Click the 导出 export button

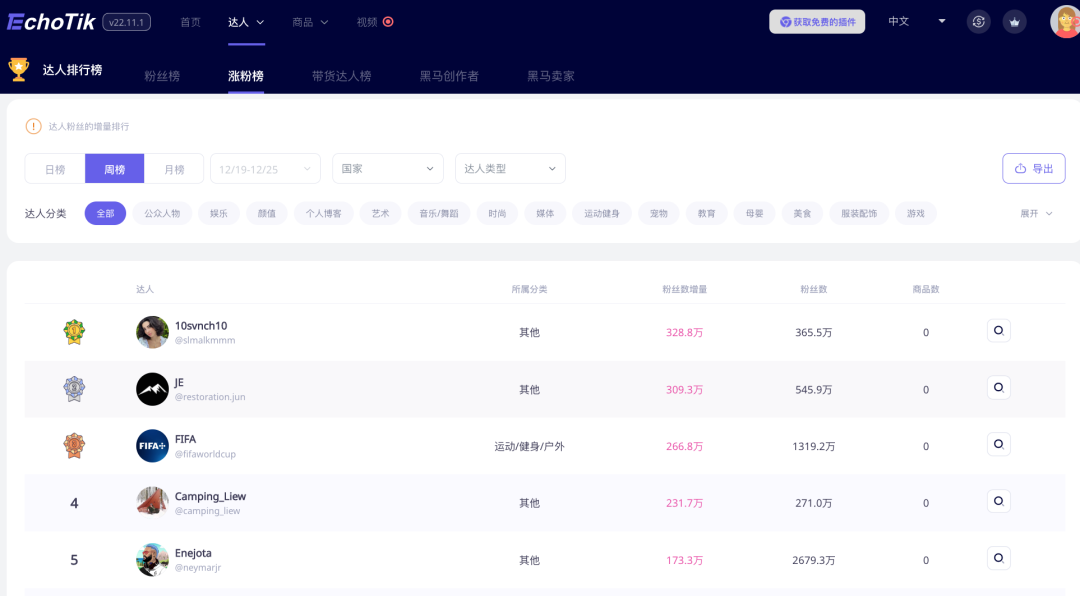(1034, 169)
